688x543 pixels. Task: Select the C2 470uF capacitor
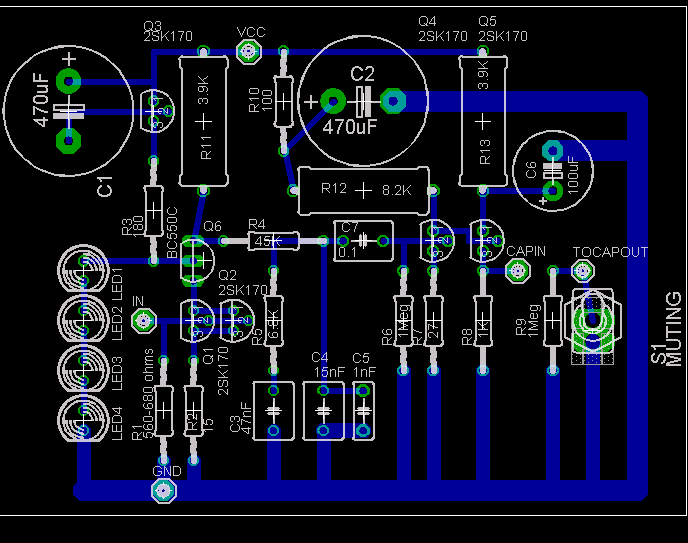pos(362,101)
